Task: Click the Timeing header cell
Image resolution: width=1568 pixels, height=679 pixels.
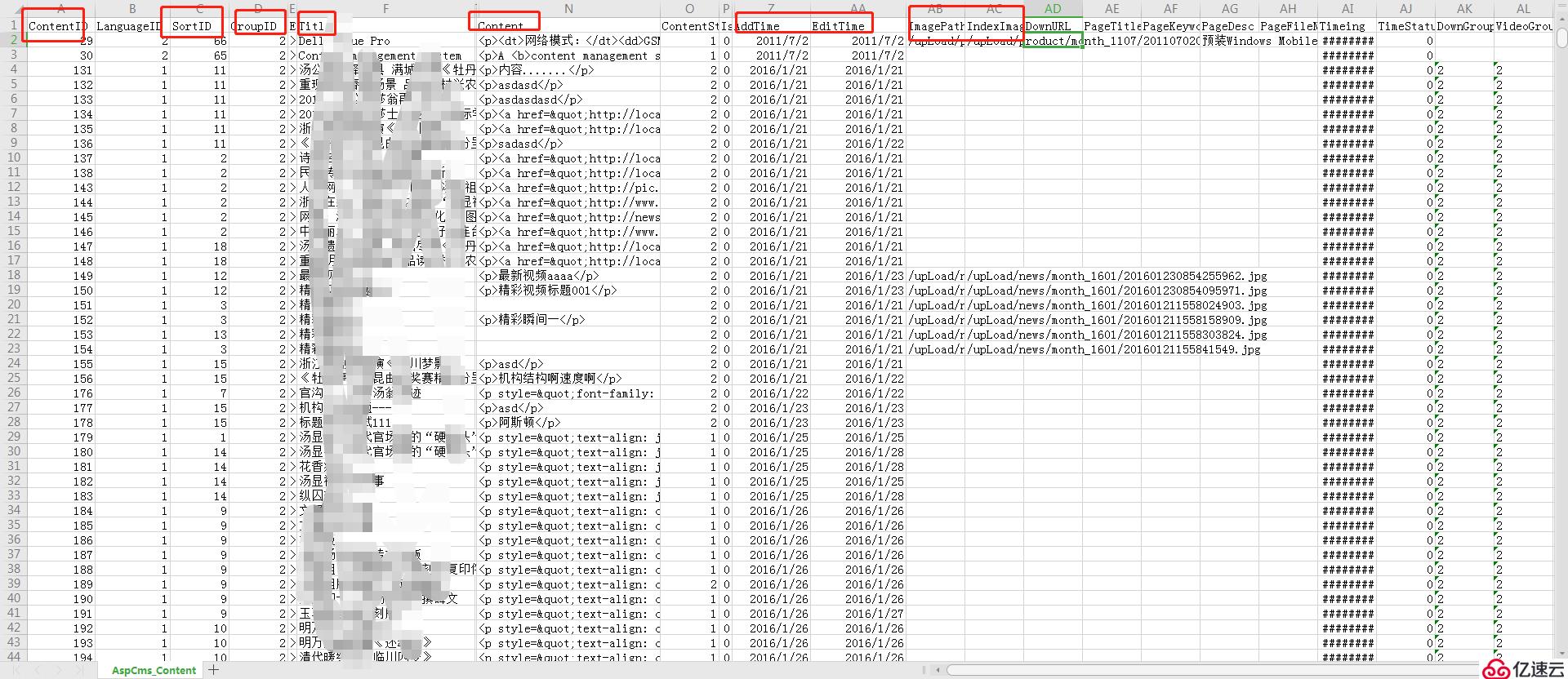Action: tap(1347, 26)
